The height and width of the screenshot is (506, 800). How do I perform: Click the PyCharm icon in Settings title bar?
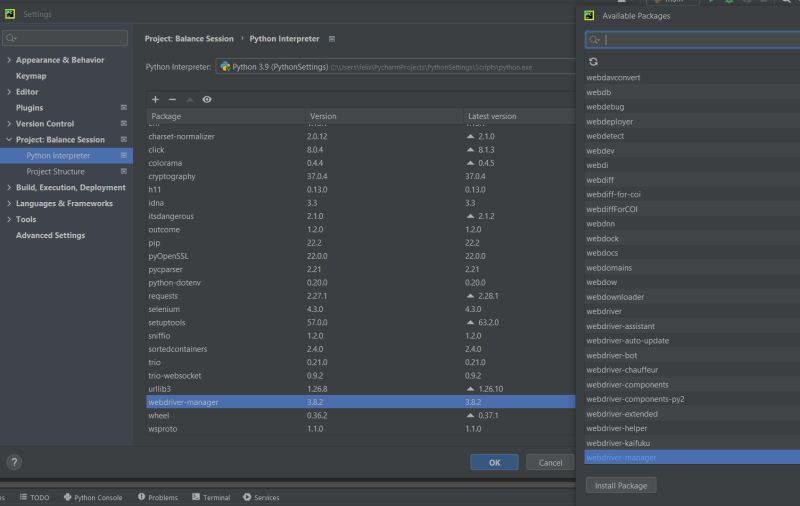(10, 14)
